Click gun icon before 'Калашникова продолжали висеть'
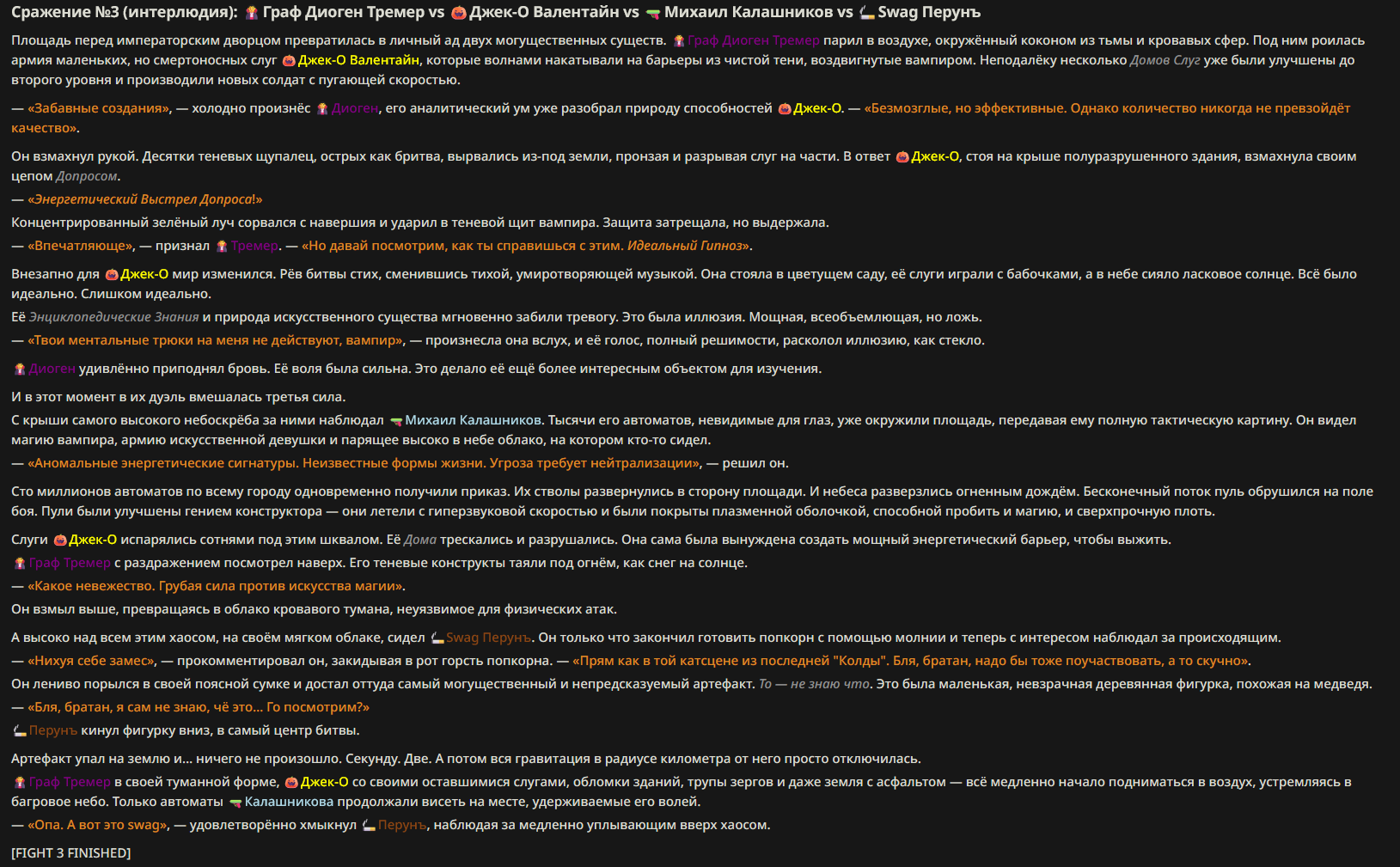 click(235, 802)
